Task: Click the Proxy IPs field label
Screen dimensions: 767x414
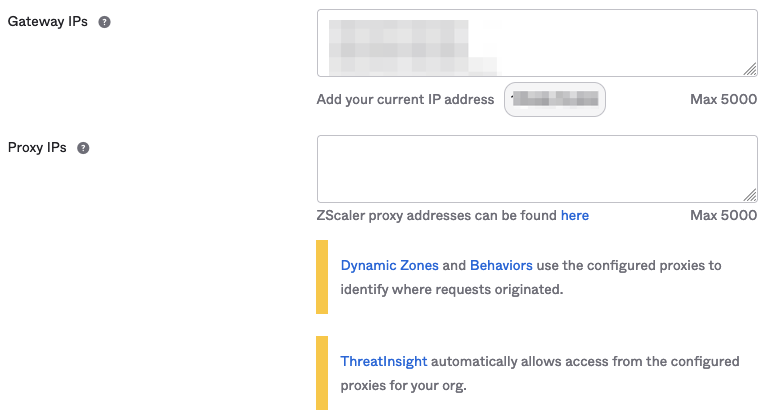Action: 37,148
